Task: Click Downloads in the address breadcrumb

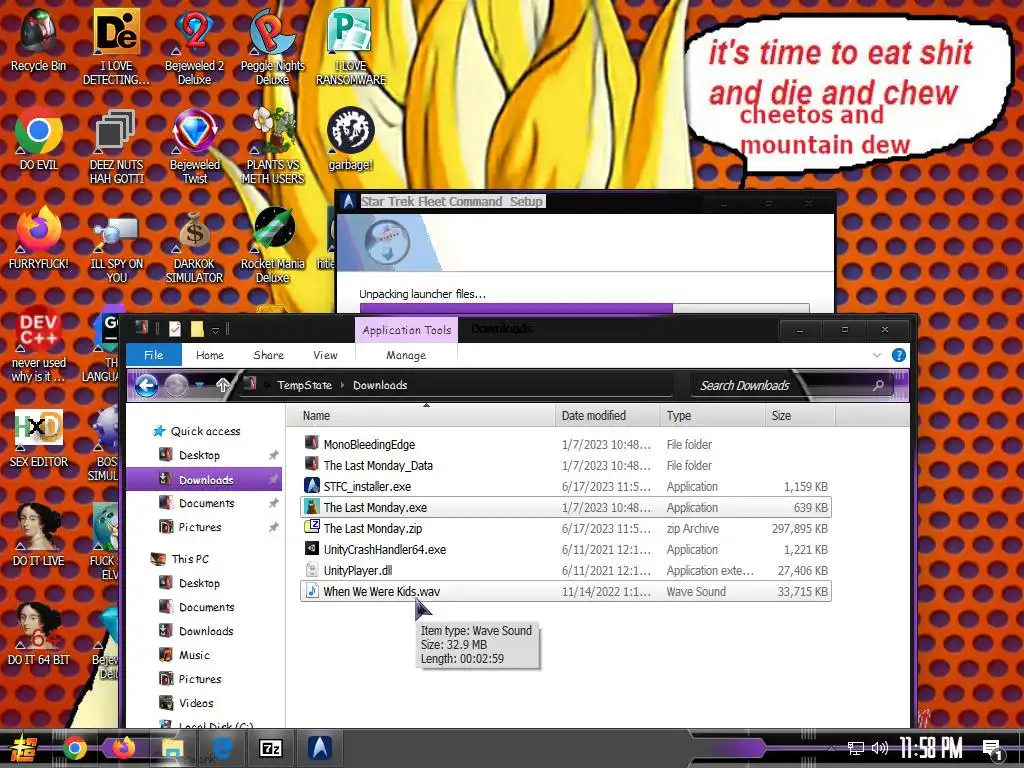Action: pyautogui.click(x=380, y=385)
